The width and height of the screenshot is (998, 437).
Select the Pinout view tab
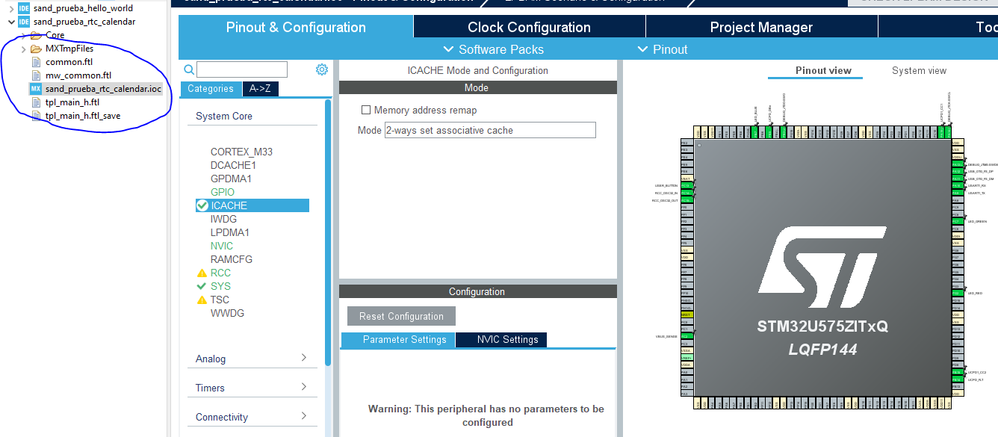tap(822, 71)
